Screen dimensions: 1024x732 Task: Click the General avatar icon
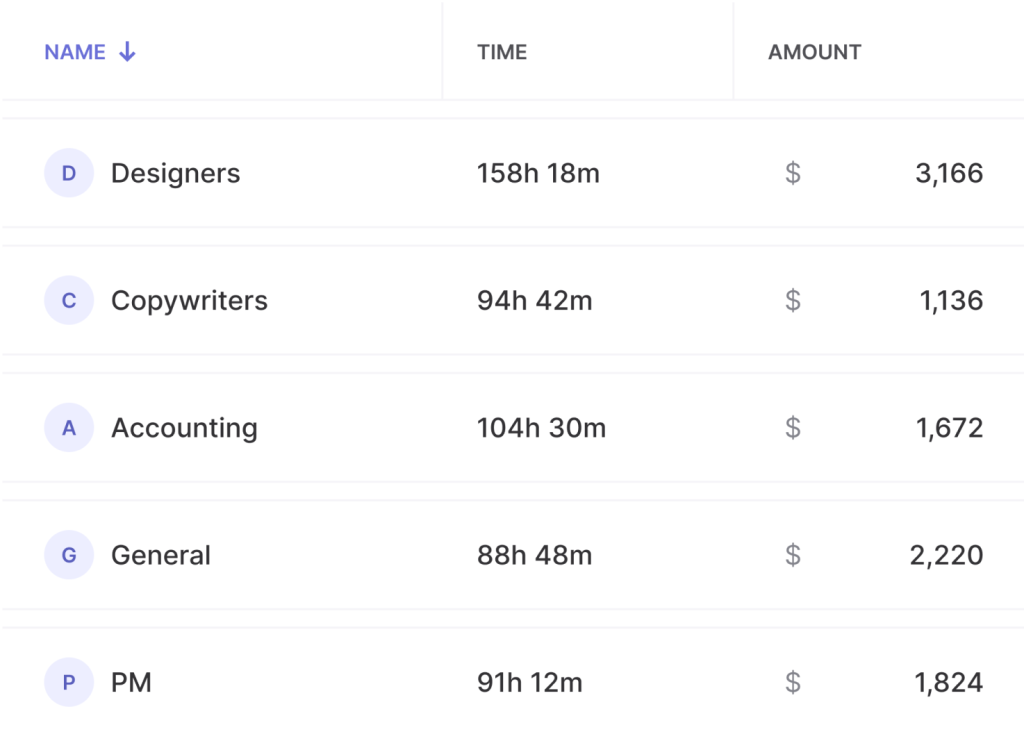pyautogui.click(x=69, y=555)
